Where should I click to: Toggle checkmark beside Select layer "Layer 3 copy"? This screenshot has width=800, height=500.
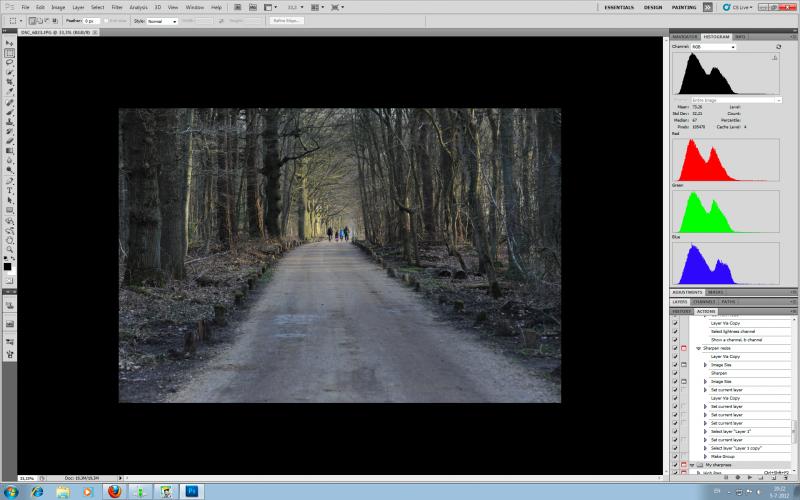tap(675, 448)
